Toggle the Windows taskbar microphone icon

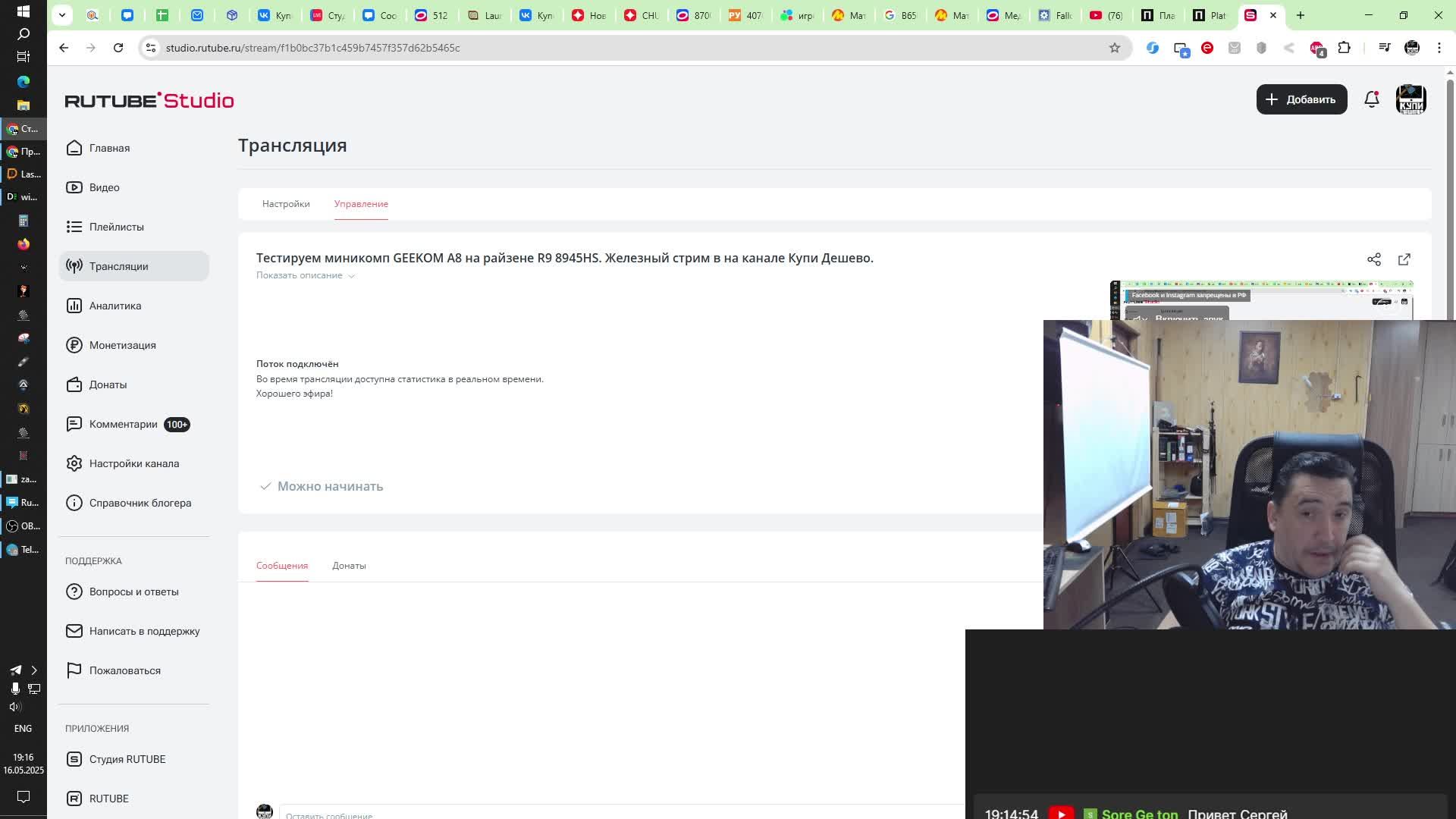click(14, 689)
